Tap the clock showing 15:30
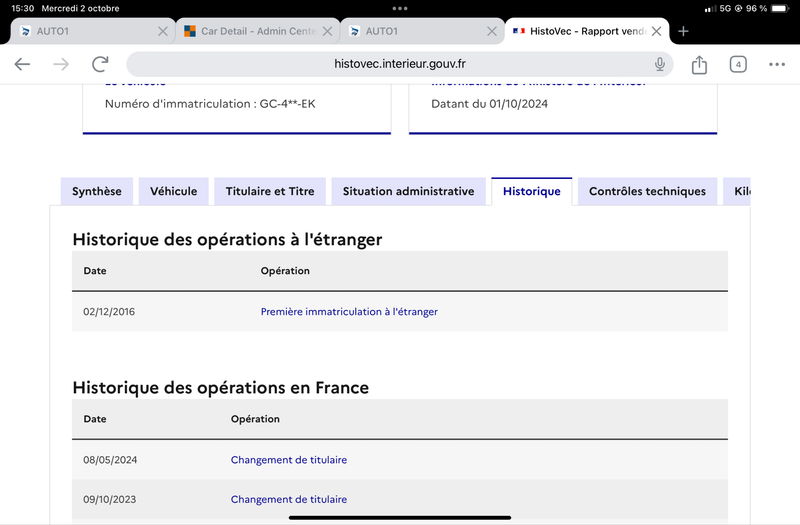This screenshot has width=800, height=525. coord(22,8)
